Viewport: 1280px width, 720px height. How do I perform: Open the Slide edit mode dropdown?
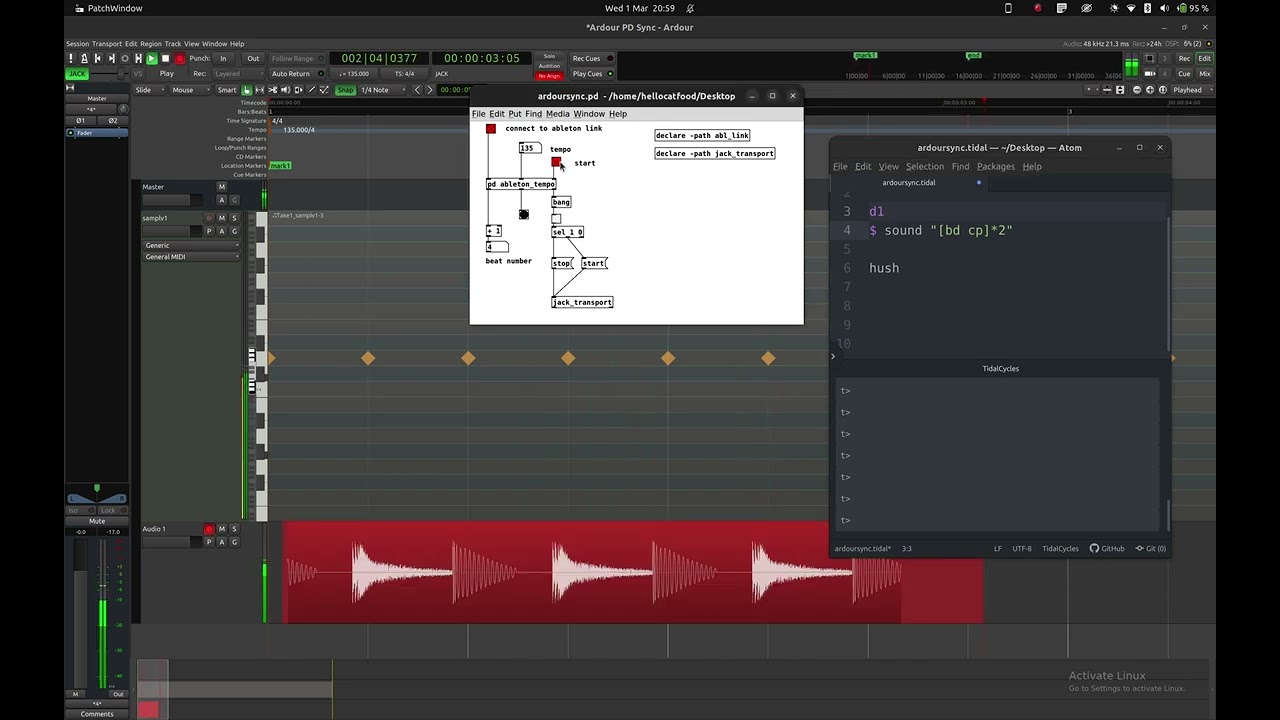point(149,90)
